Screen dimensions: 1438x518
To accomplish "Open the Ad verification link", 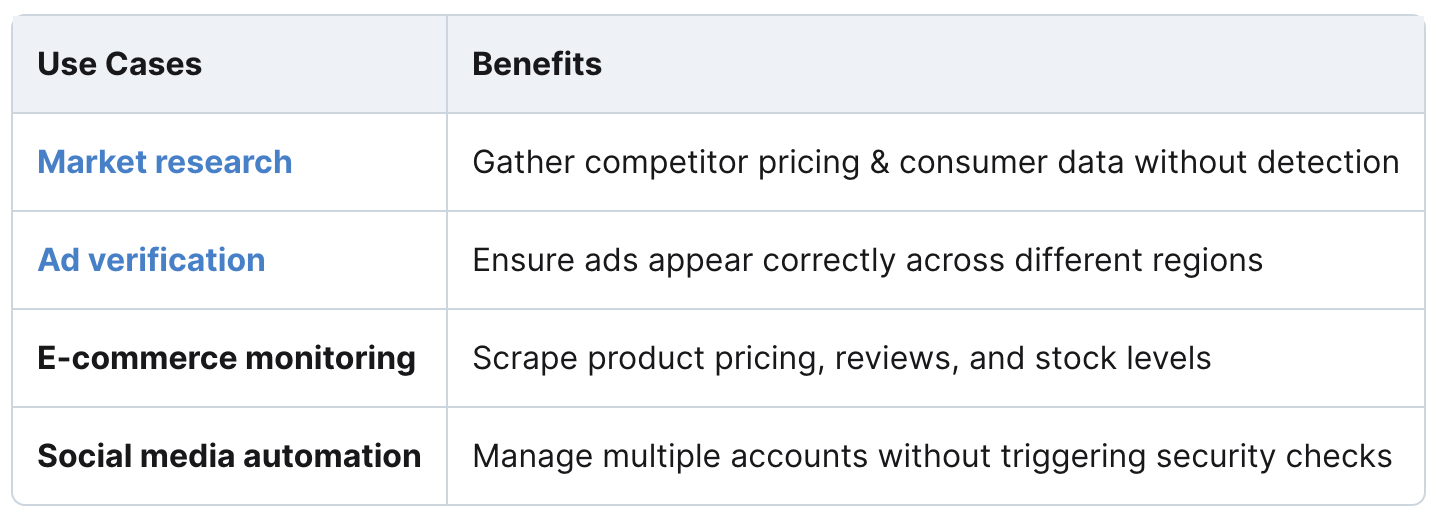I will 151,260.
